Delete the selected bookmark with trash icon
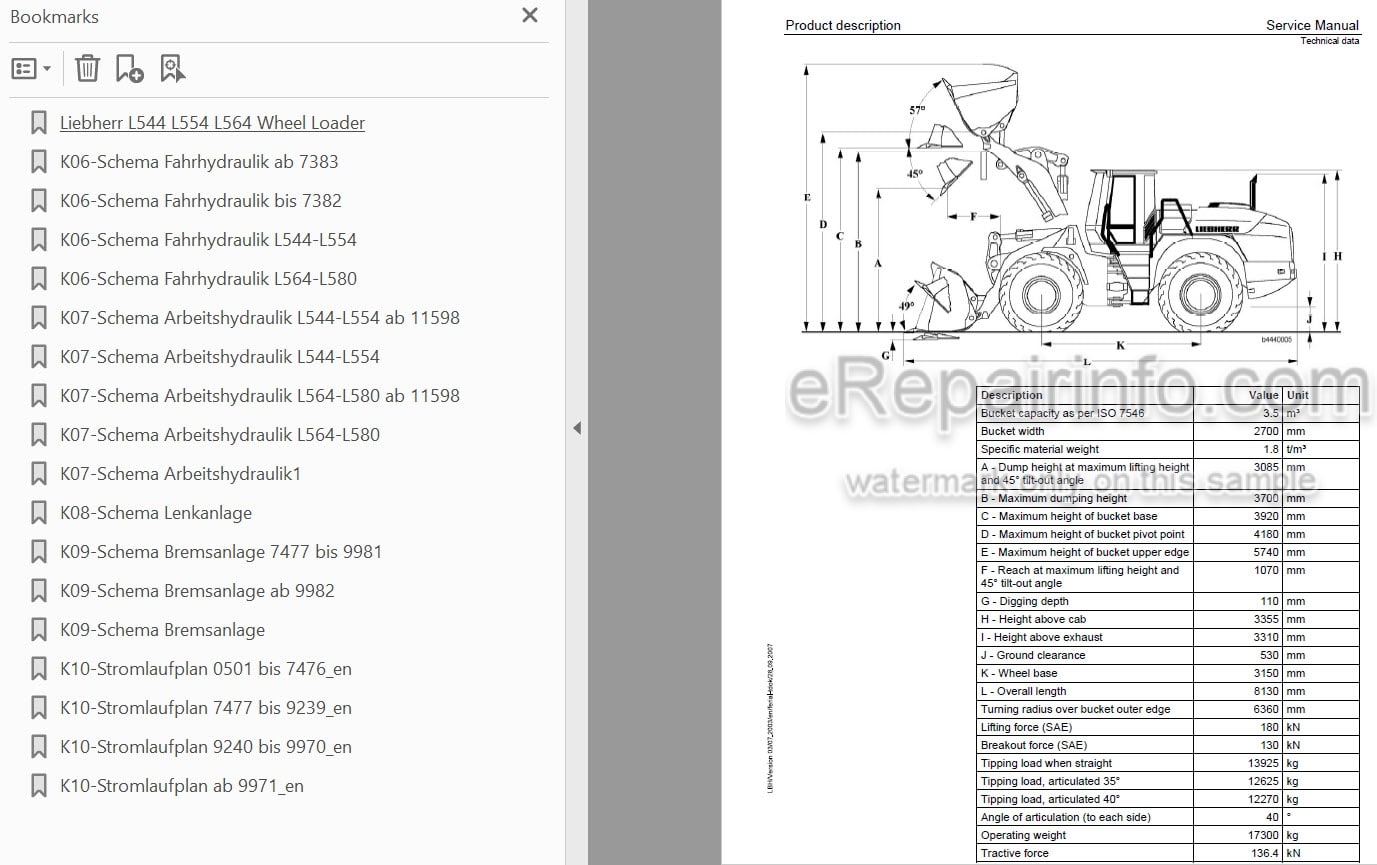The height and width of the screenshot is (865, 1377). pos(87,68)
